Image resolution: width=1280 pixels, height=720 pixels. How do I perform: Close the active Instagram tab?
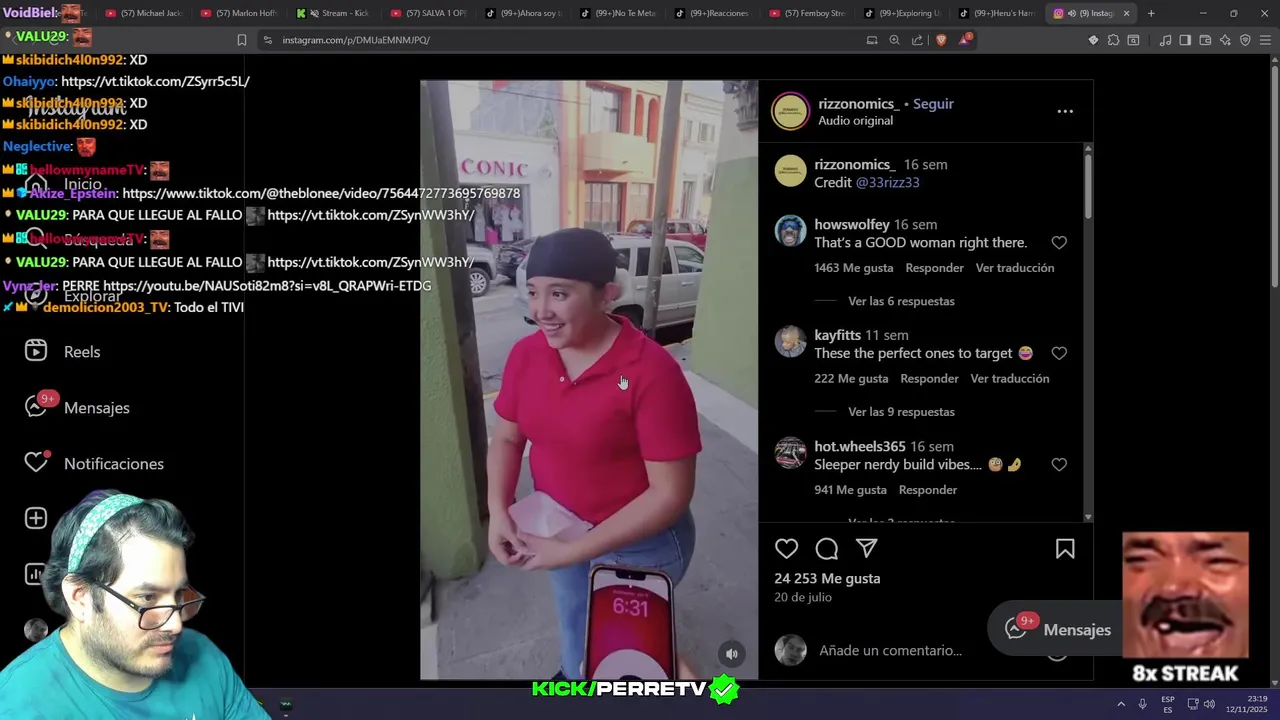(x=1126, y=13)
